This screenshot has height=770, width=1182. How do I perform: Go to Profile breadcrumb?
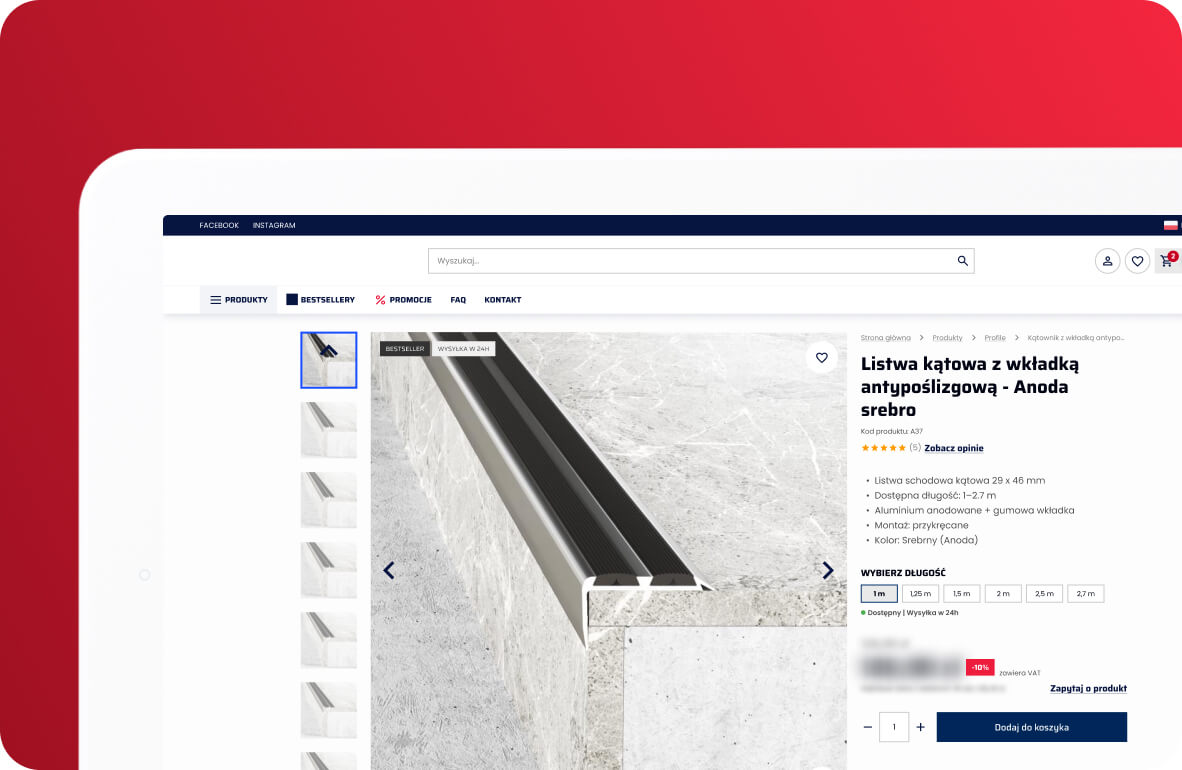tap(995, 338)
